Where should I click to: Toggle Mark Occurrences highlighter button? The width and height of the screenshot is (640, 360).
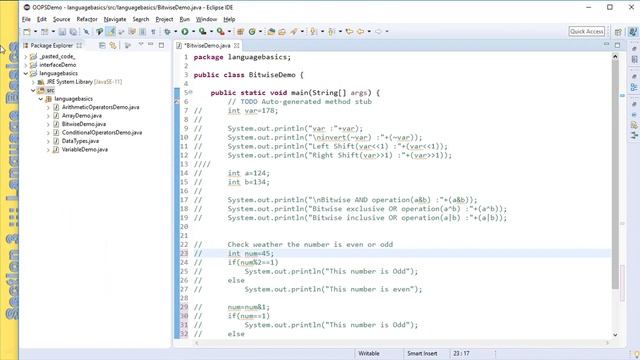111,31
